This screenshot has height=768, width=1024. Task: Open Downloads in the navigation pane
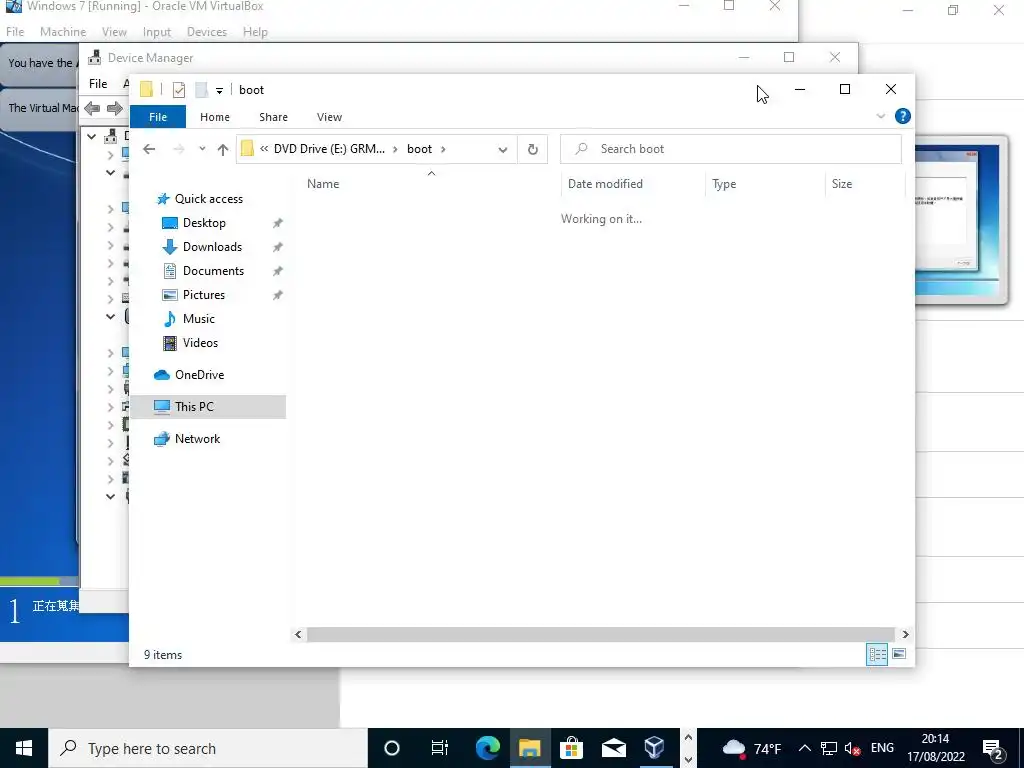(x=212, y=247)
